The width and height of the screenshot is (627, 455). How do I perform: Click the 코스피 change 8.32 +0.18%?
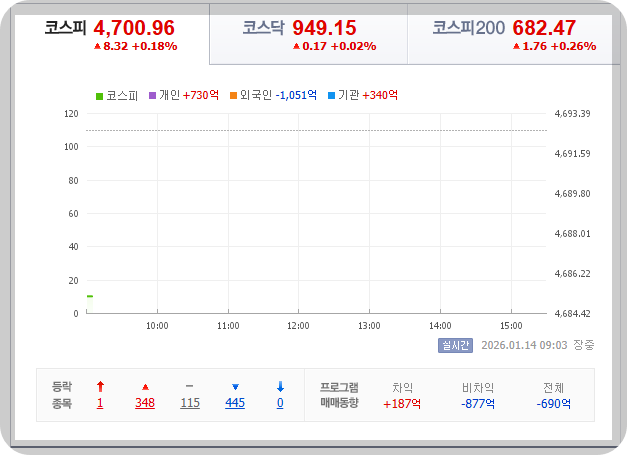tap(136, 46)
